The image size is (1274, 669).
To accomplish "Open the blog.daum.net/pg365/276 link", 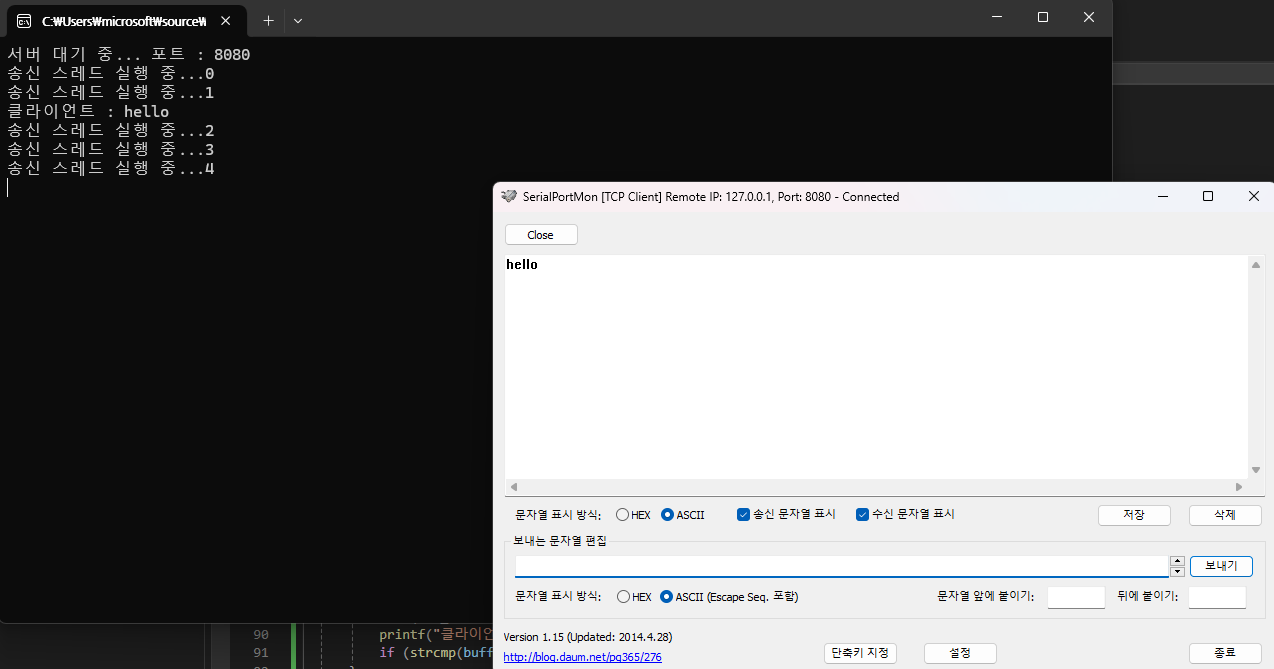I will tap(582, 658).
